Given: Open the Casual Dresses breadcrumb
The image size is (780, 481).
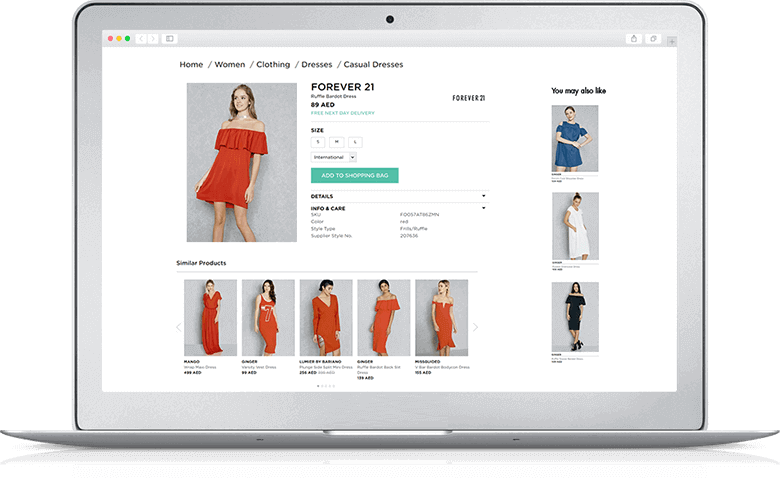Looking at the screenshot, I should point(373,65).
